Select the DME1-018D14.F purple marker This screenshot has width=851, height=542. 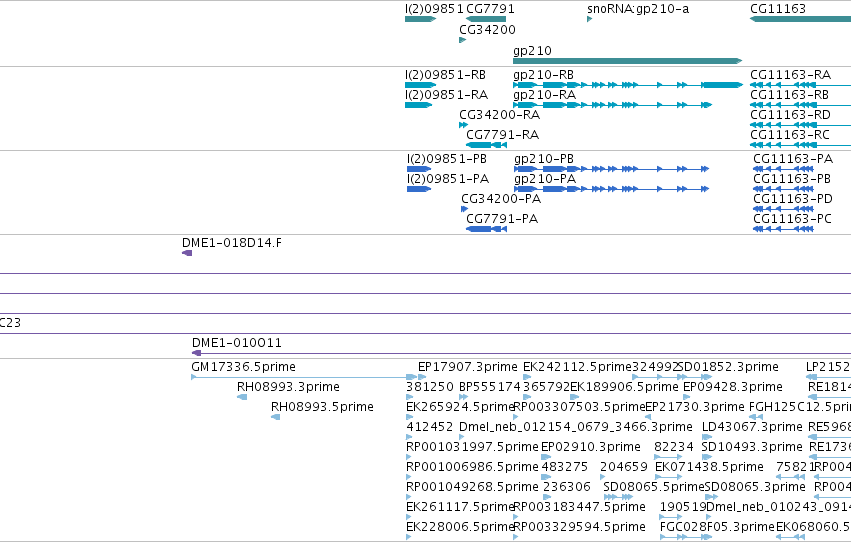187,253
